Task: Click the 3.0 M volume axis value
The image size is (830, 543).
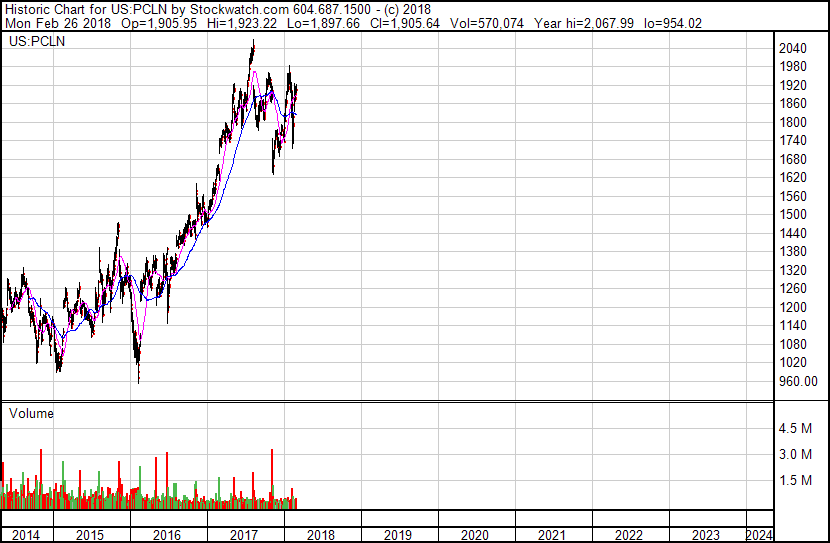Action: point(795,454)
